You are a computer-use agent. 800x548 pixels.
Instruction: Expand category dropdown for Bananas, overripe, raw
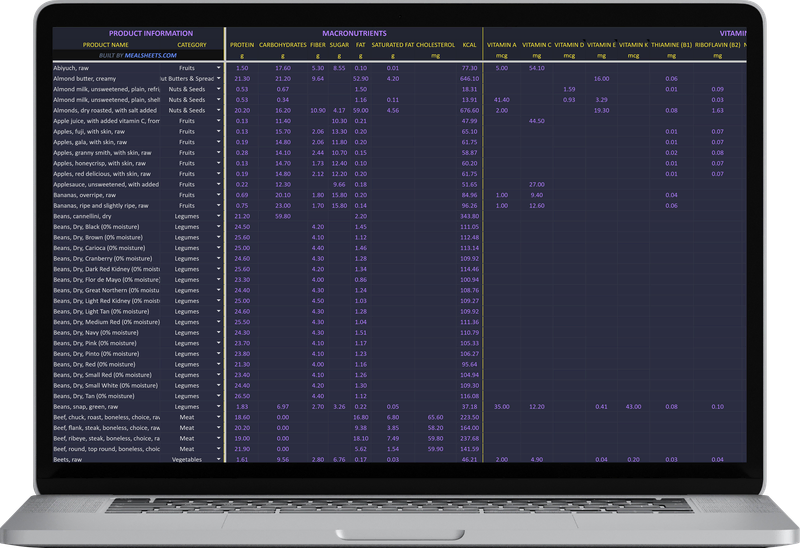click(219, 195)
